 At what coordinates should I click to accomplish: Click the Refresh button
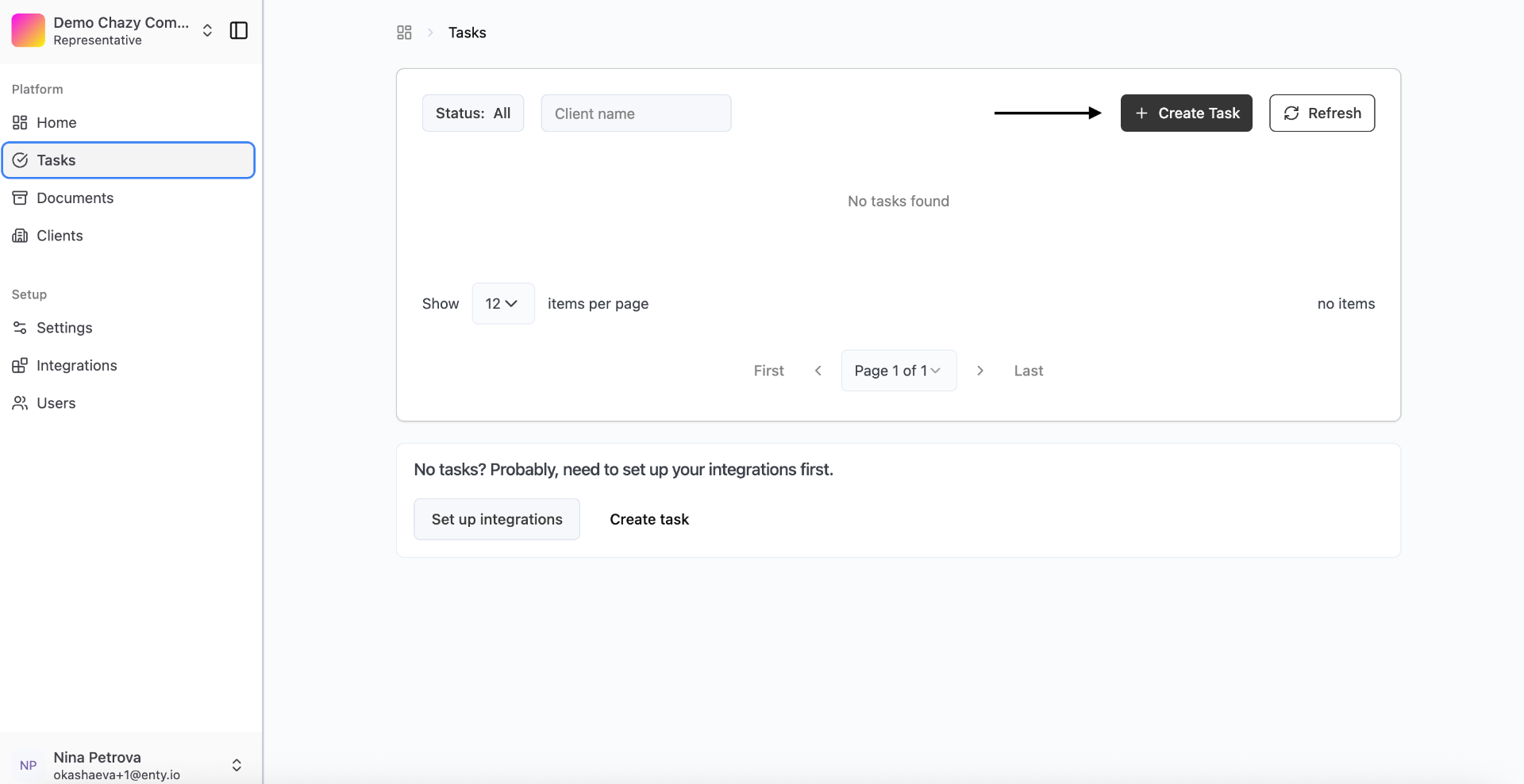pos(1322,113)
